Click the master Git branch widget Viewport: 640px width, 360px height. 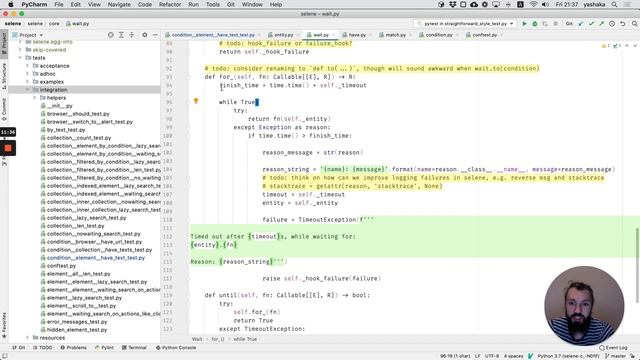point(616,356)
